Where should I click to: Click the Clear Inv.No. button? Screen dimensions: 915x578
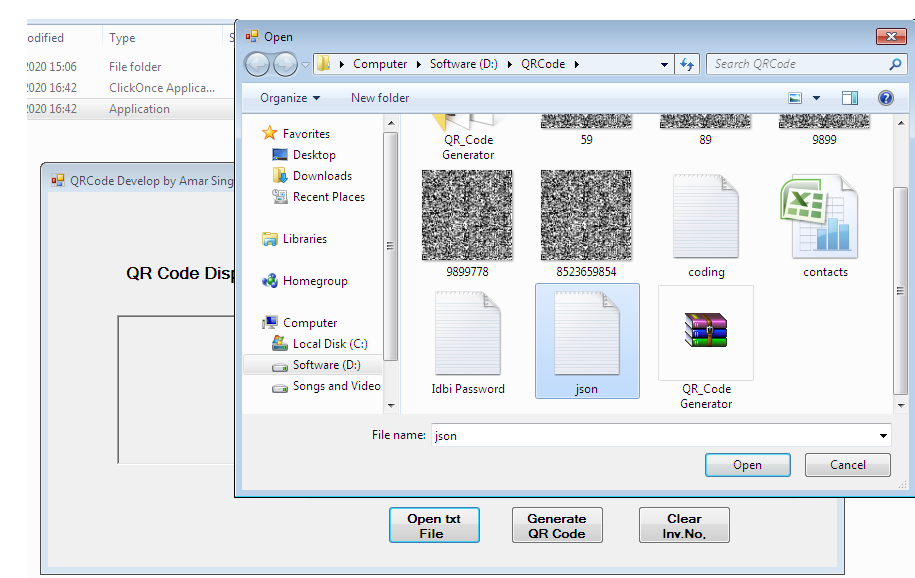tap(684, 525)
